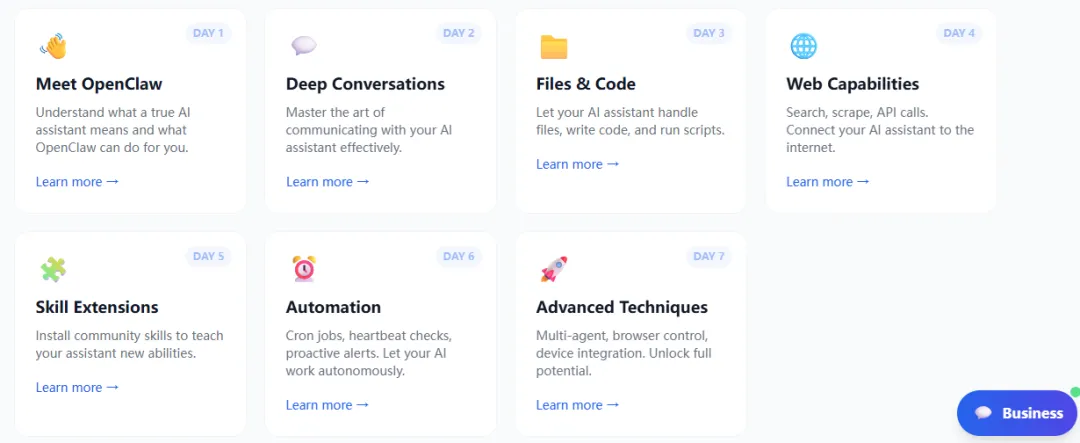
Task: Click the DAY 1 badge
Action: 209,33
